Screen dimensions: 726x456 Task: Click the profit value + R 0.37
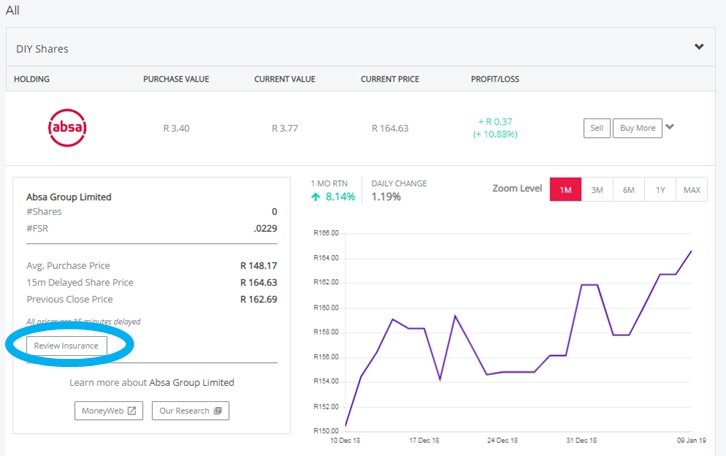[x=495, y=122]
